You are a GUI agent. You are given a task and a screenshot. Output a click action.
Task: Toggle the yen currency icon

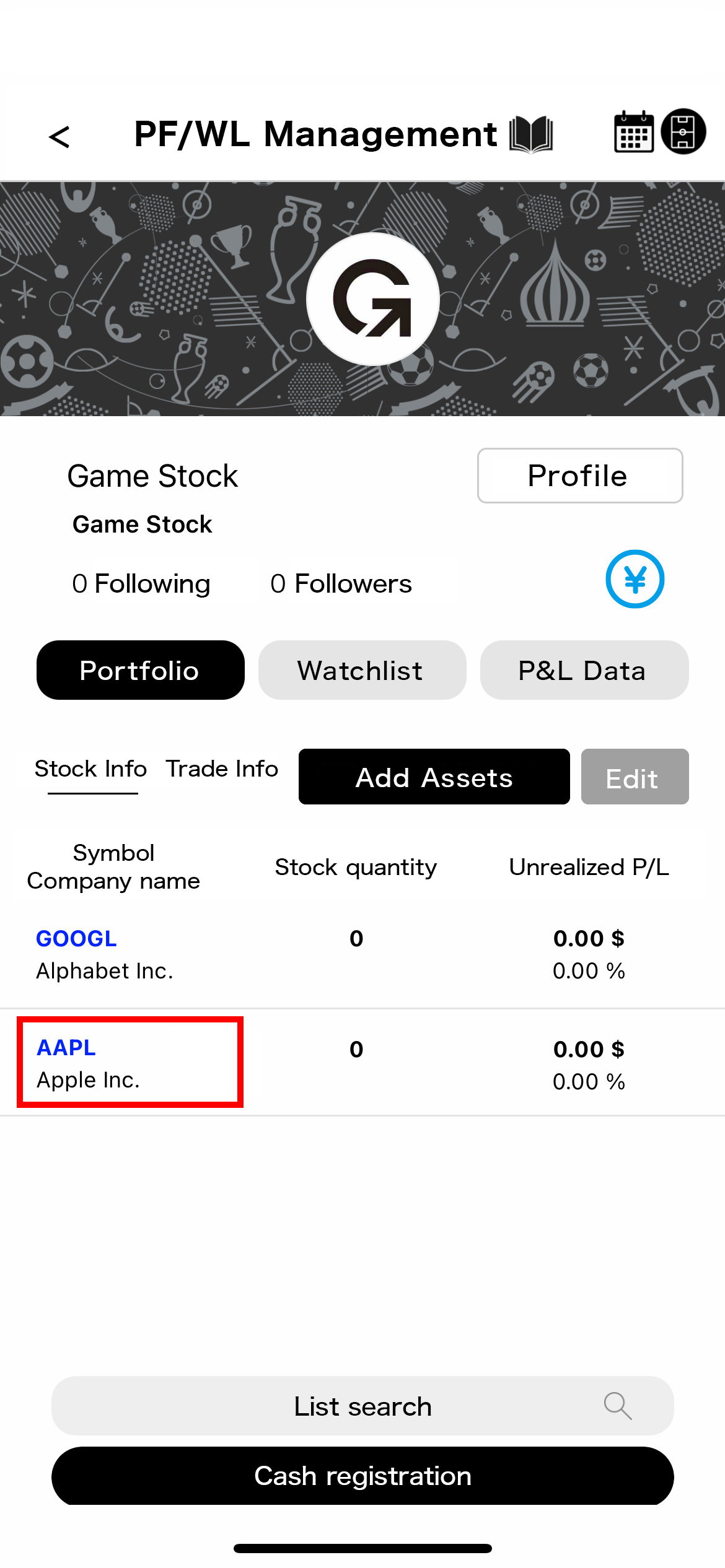(635, 579)
